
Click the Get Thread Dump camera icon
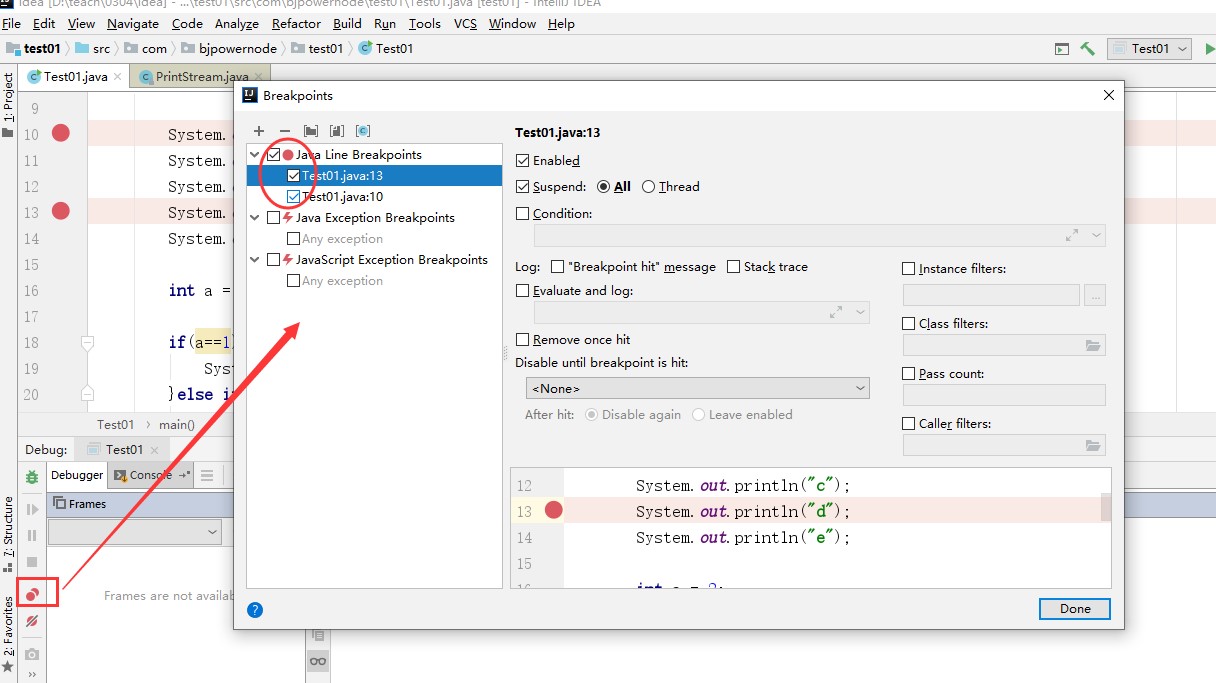click(32, 654)
